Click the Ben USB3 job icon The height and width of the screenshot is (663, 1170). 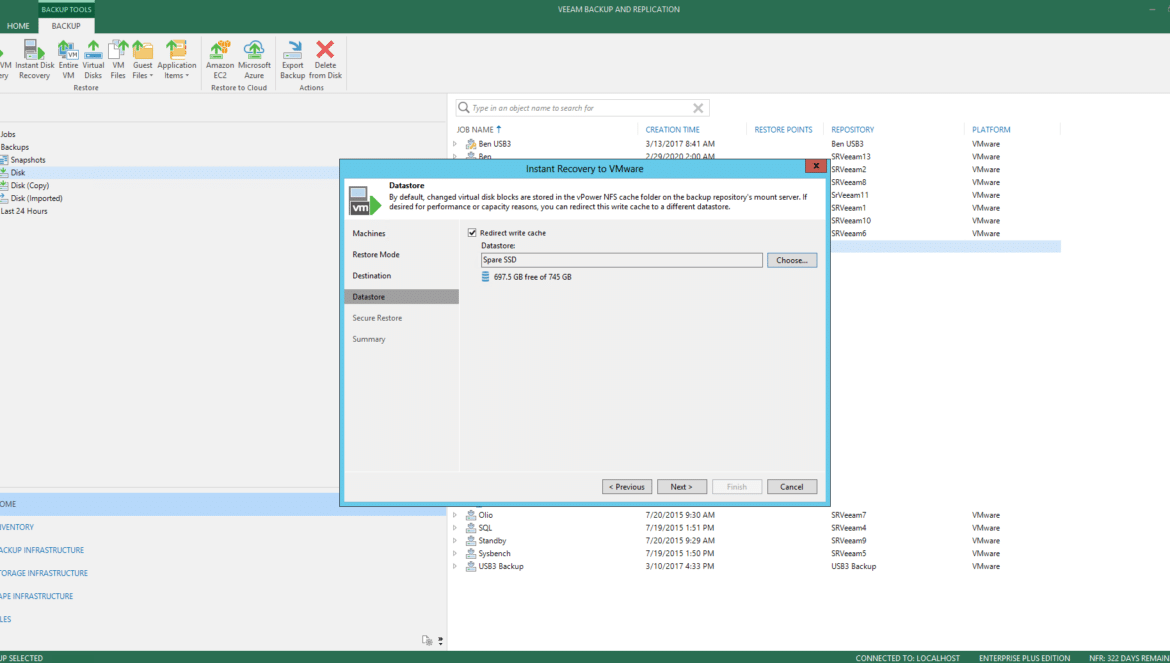pyautogui.click(x=471, y=144)
